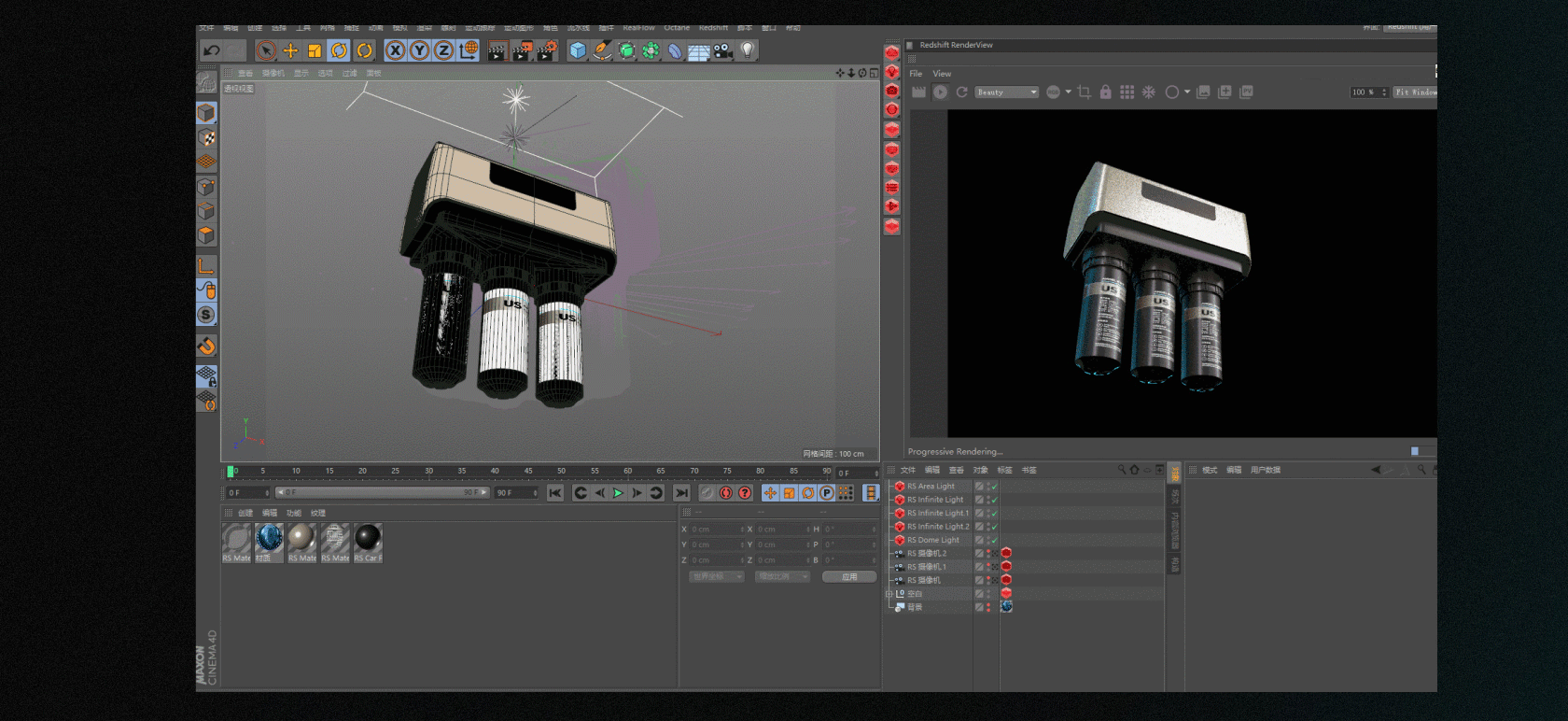This screenshot has width=1568, height=721.
Task: Add a Camera object
Action: coord(723,50)
